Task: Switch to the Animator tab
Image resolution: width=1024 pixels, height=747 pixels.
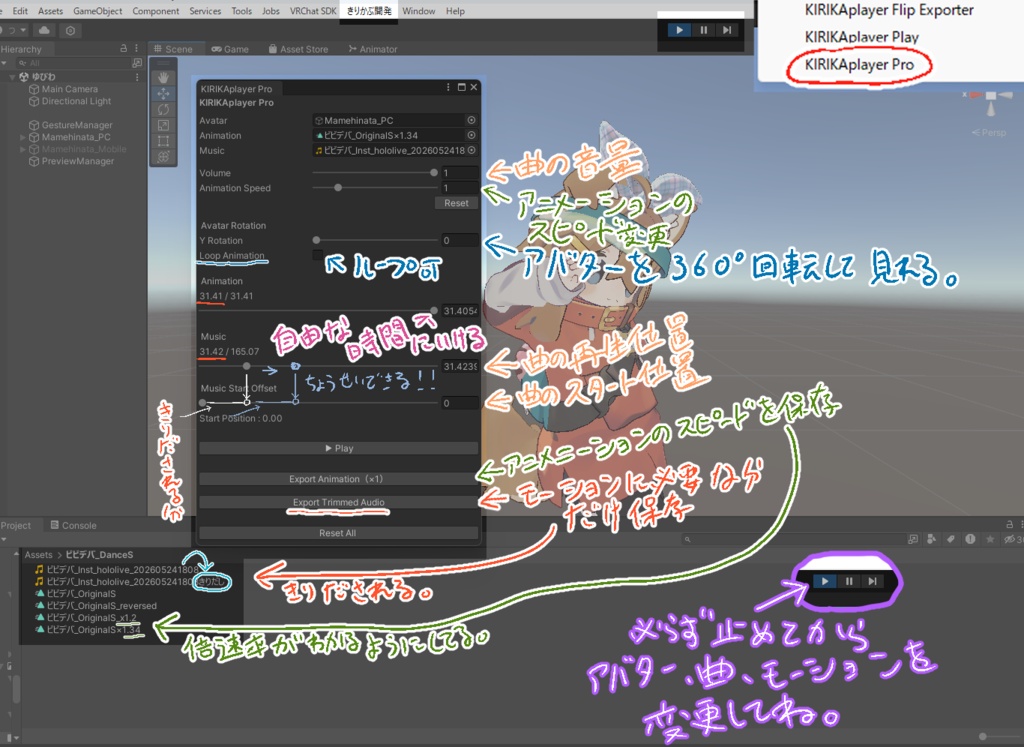Action: coord(372,49)
